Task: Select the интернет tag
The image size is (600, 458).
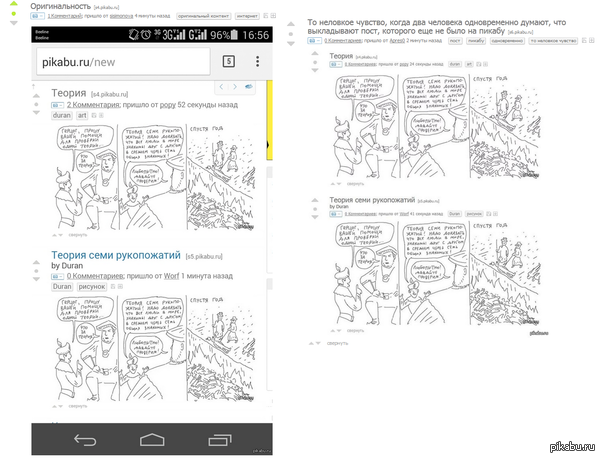Action: coord(247,16)
